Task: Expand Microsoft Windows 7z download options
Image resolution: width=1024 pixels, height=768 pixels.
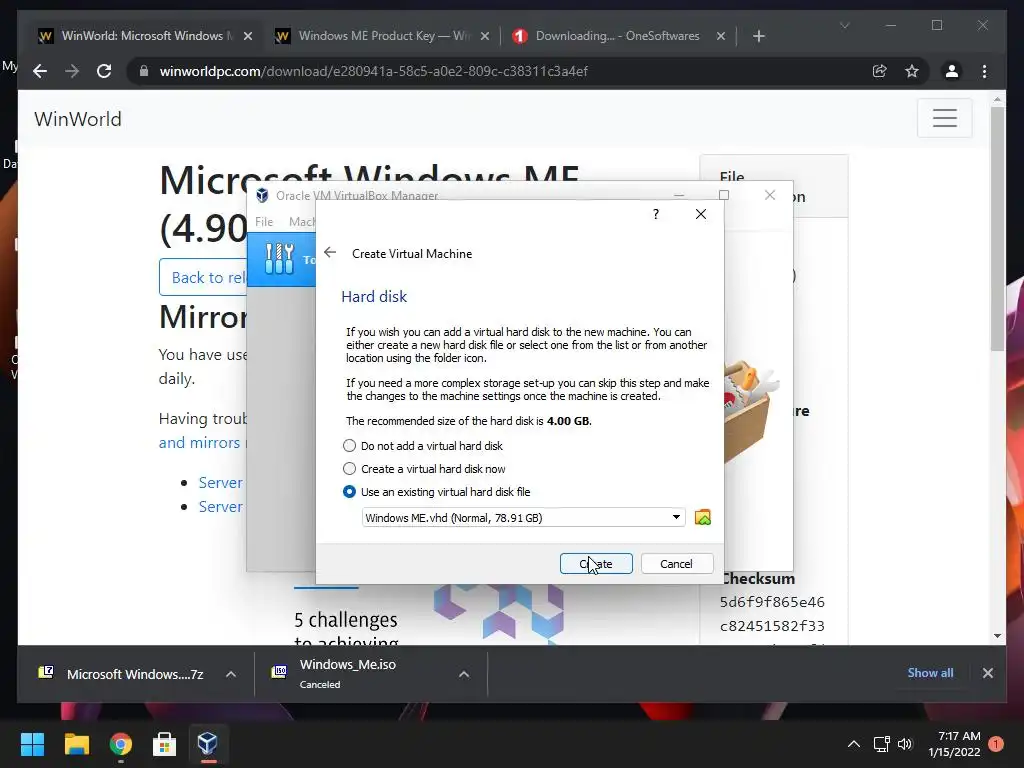Action: point(231,674)
